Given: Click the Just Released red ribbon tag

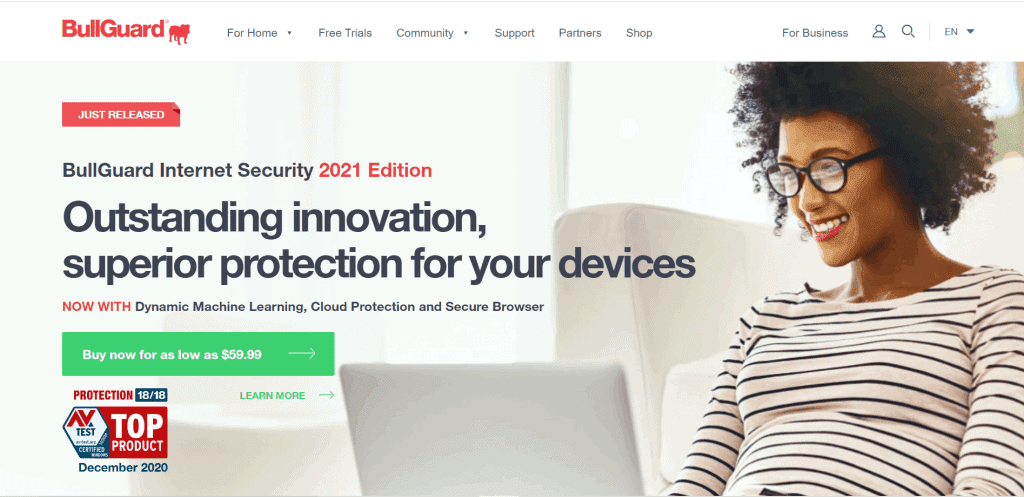Looking at the screenshot, I should (121, 114).
